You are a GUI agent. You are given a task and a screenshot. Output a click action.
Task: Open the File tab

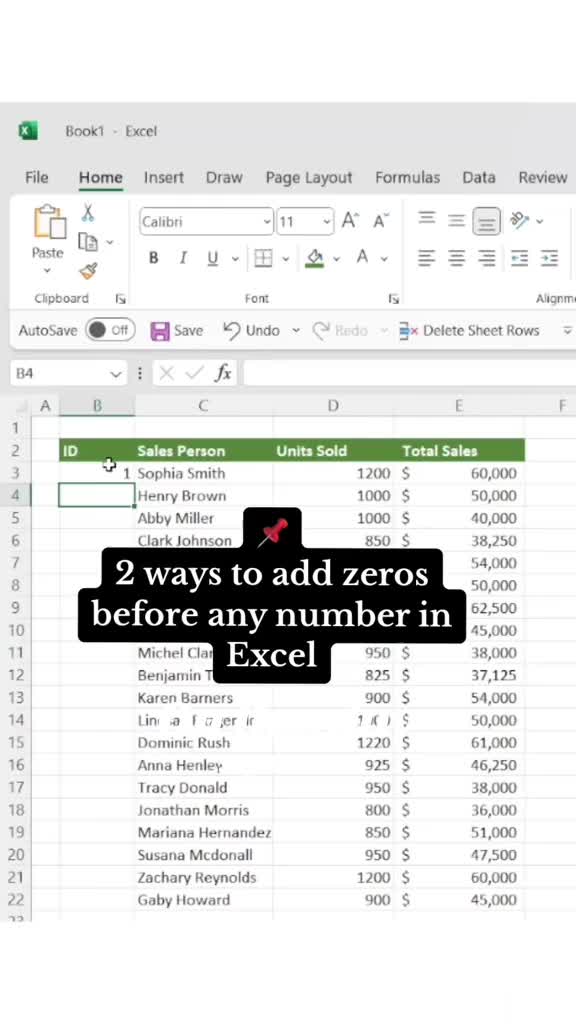coord(37,178)
